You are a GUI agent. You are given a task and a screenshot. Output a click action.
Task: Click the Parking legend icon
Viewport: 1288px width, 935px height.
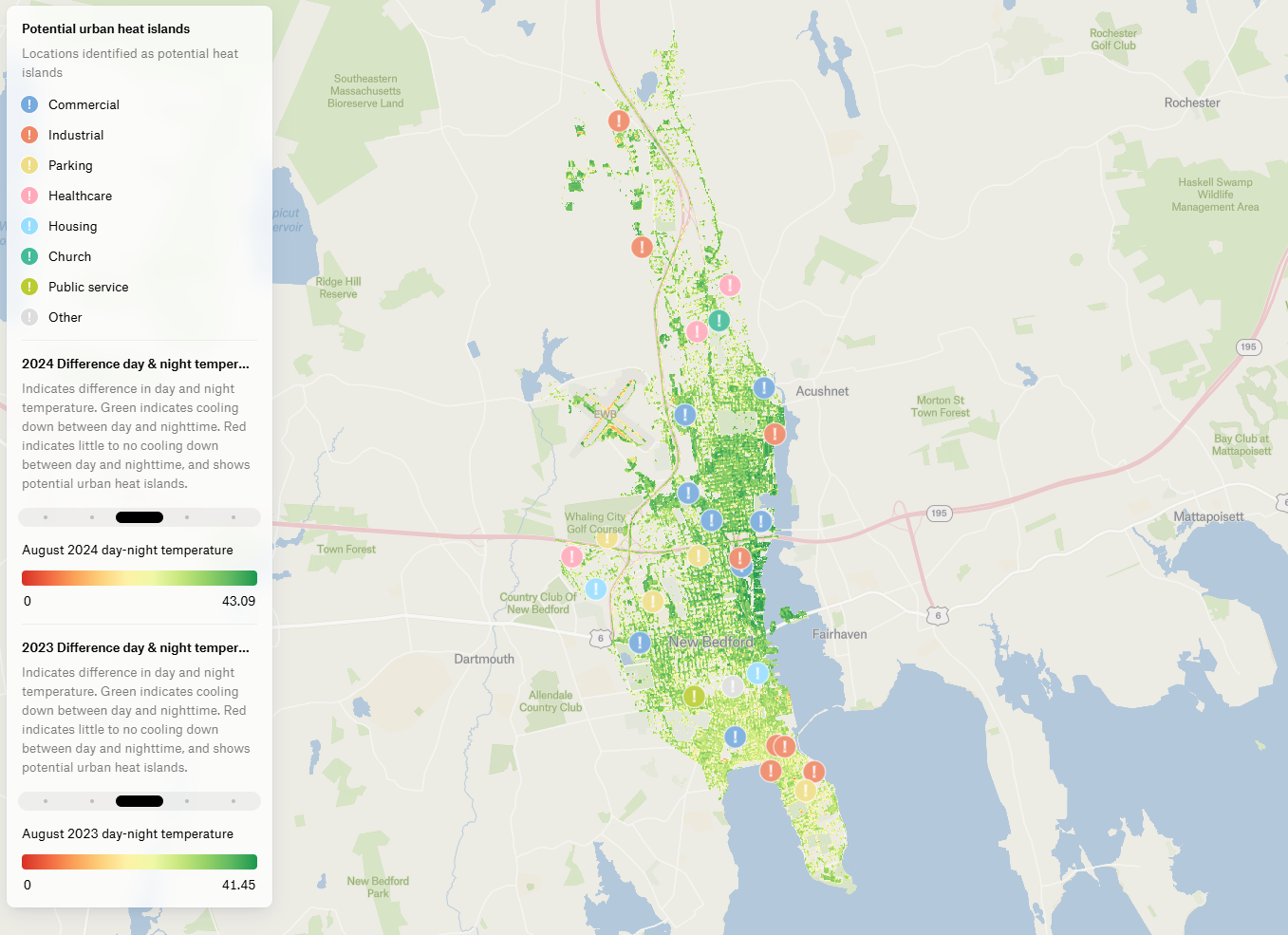[29, 165]
